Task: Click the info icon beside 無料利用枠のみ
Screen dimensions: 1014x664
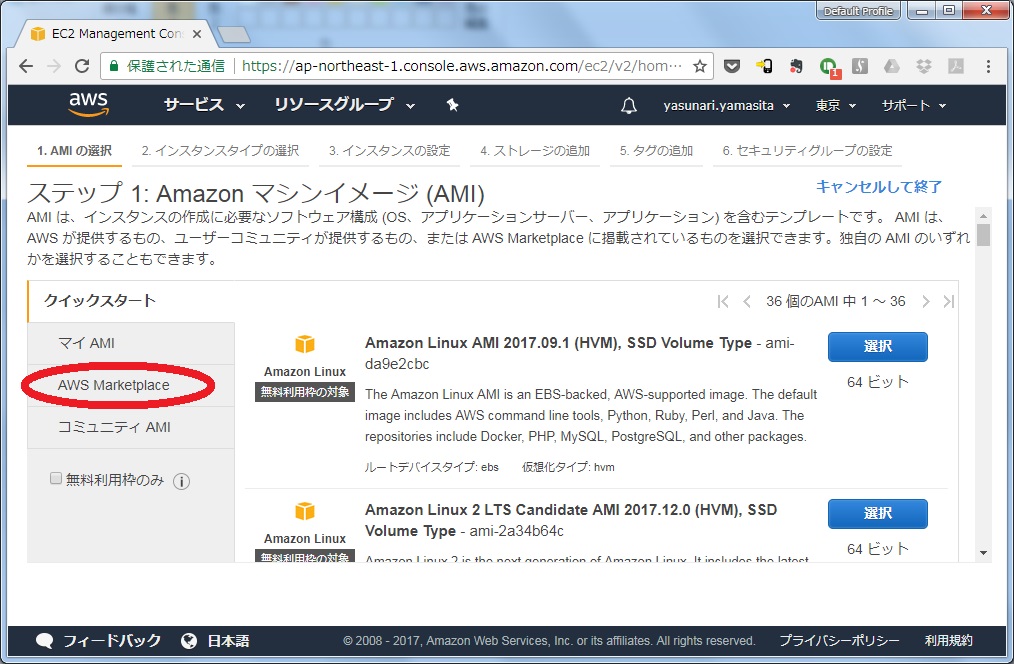Action: tap(182, 481)
